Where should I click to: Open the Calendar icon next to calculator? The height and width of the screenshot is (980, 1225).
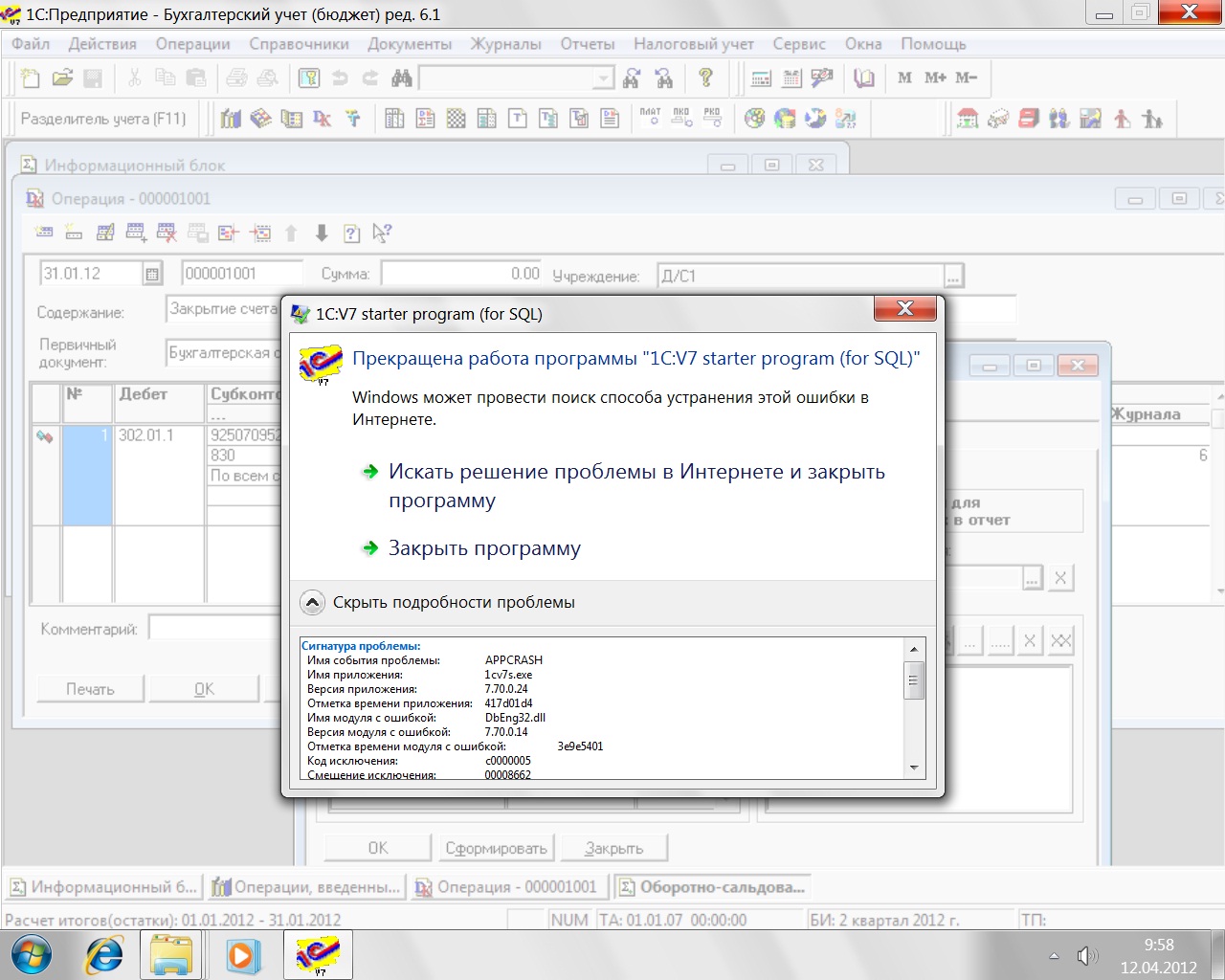(792, 78)
